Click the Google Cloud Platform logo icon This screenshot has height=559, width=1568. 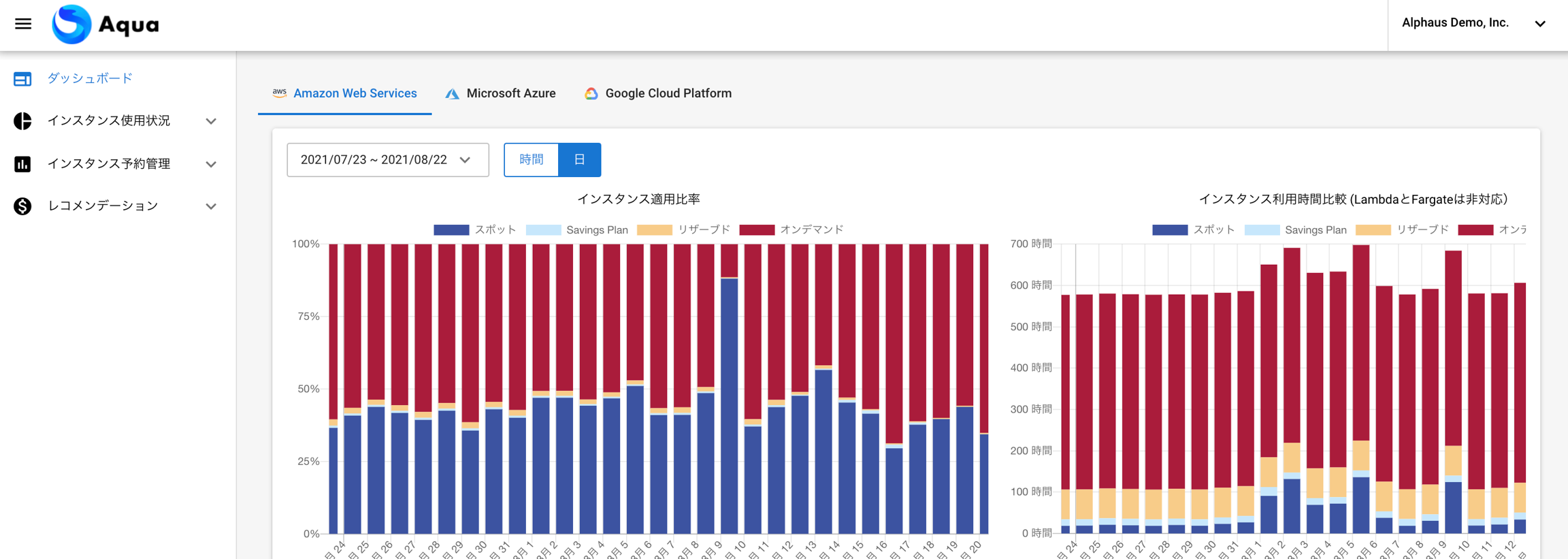click(x=591, y=94)
